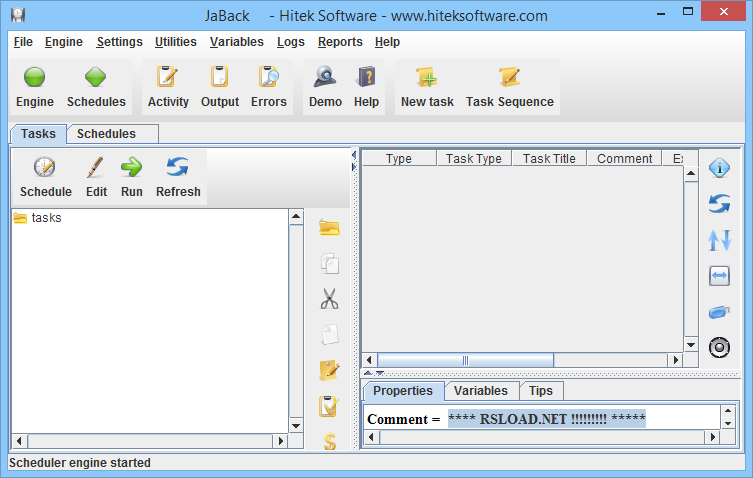Create a New task
The image size is (753, 478).
[x=427, y=87]
